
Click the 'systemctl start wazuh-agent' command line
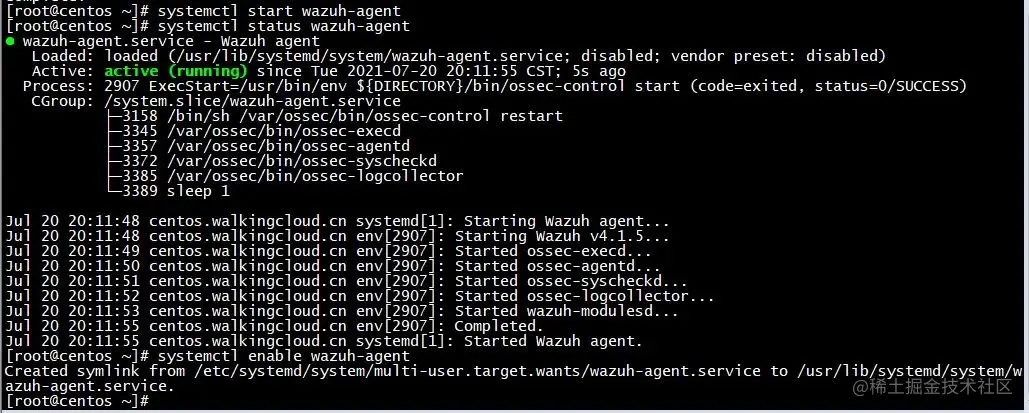203,11
